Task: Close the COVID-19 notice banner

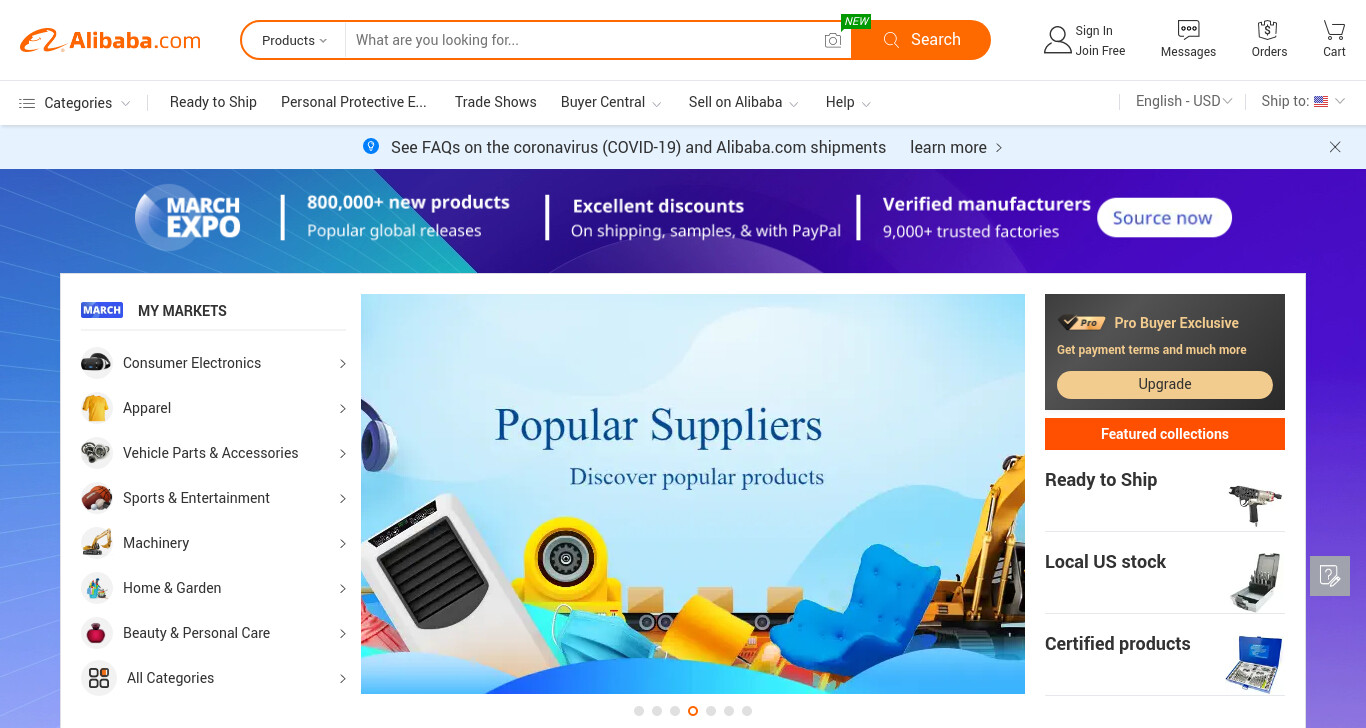Action: click(x=1335, y=147)
